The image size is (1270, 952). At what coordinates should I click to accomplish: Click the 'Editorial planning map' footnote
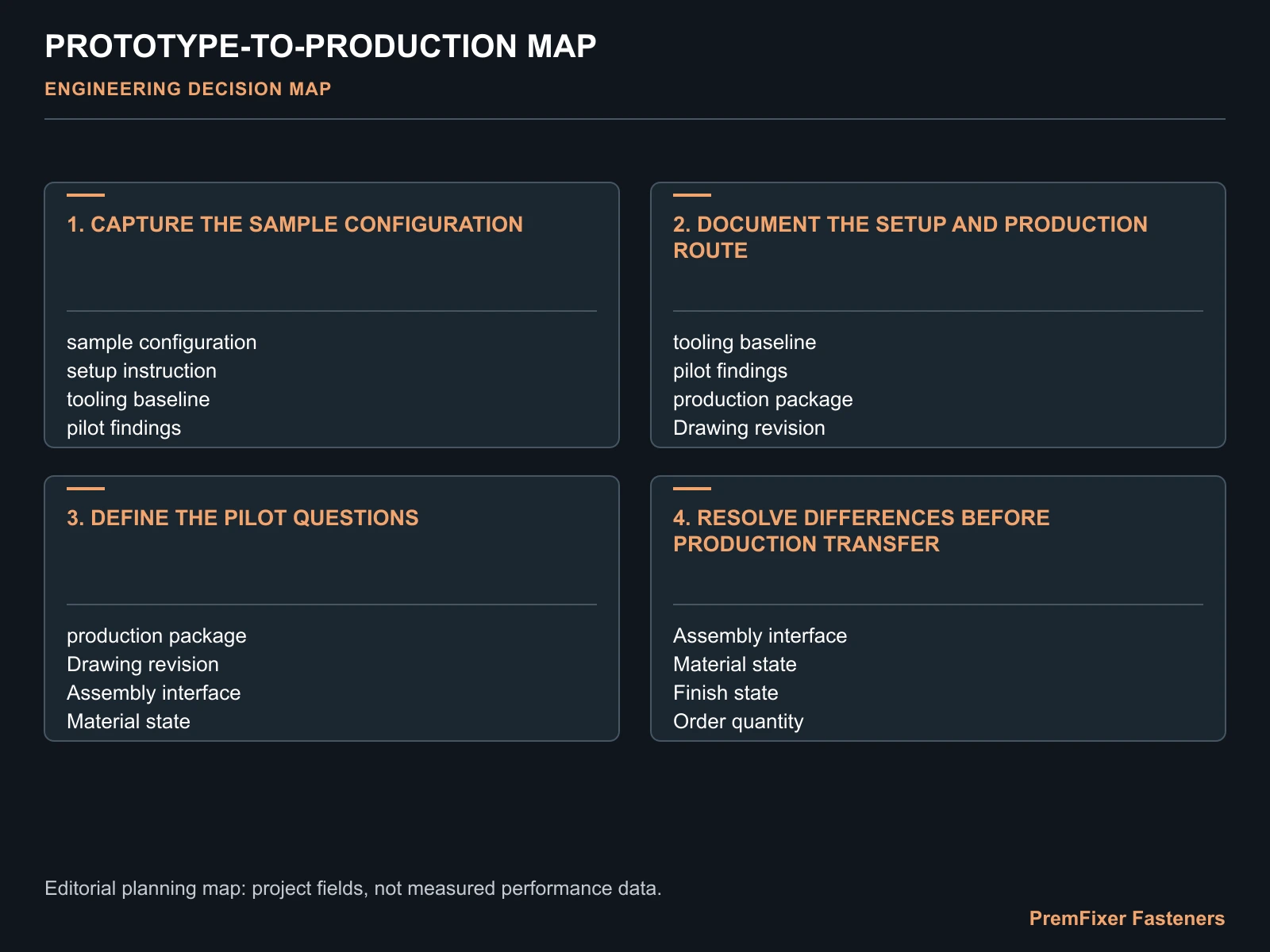(x=353, y=889)
